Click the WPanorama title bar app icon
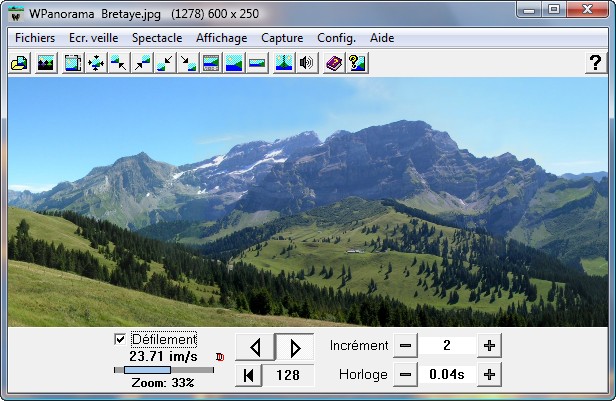The width and height of the screenshot is (616, 401). 16,14
